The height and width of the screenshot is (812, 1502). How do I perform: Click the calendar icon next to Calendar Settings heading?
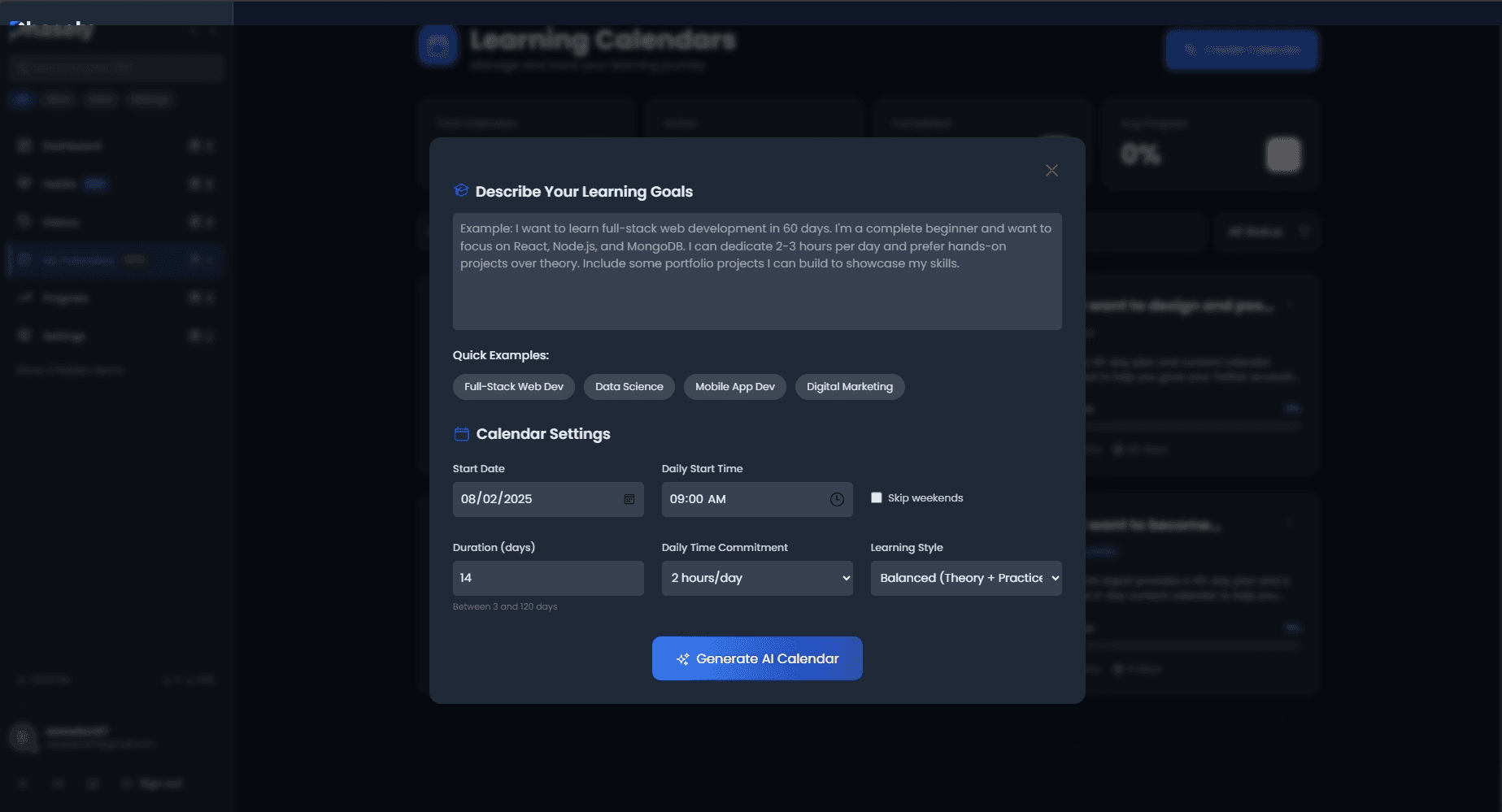(460, 433)
